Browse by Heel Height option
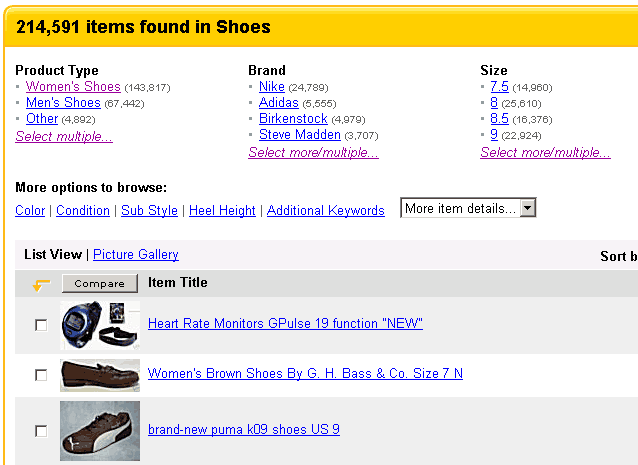Image resolution: width=638 pixels, height=465 pixels. pos(222,211)
